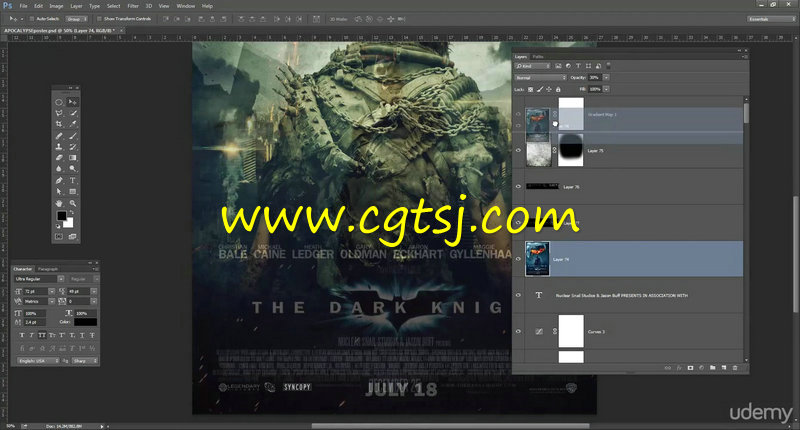This screenshot has width=800, height=430.
Task: Lock all layer attributes padlock icon
Action: pos(558,89)
